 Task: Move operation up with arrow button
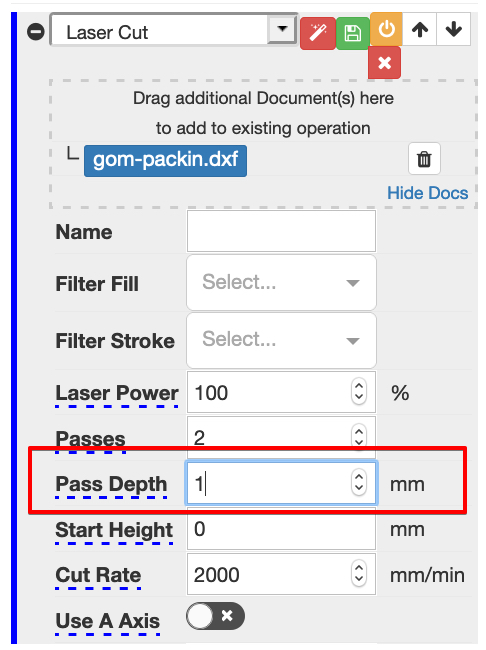pos(420,29)
